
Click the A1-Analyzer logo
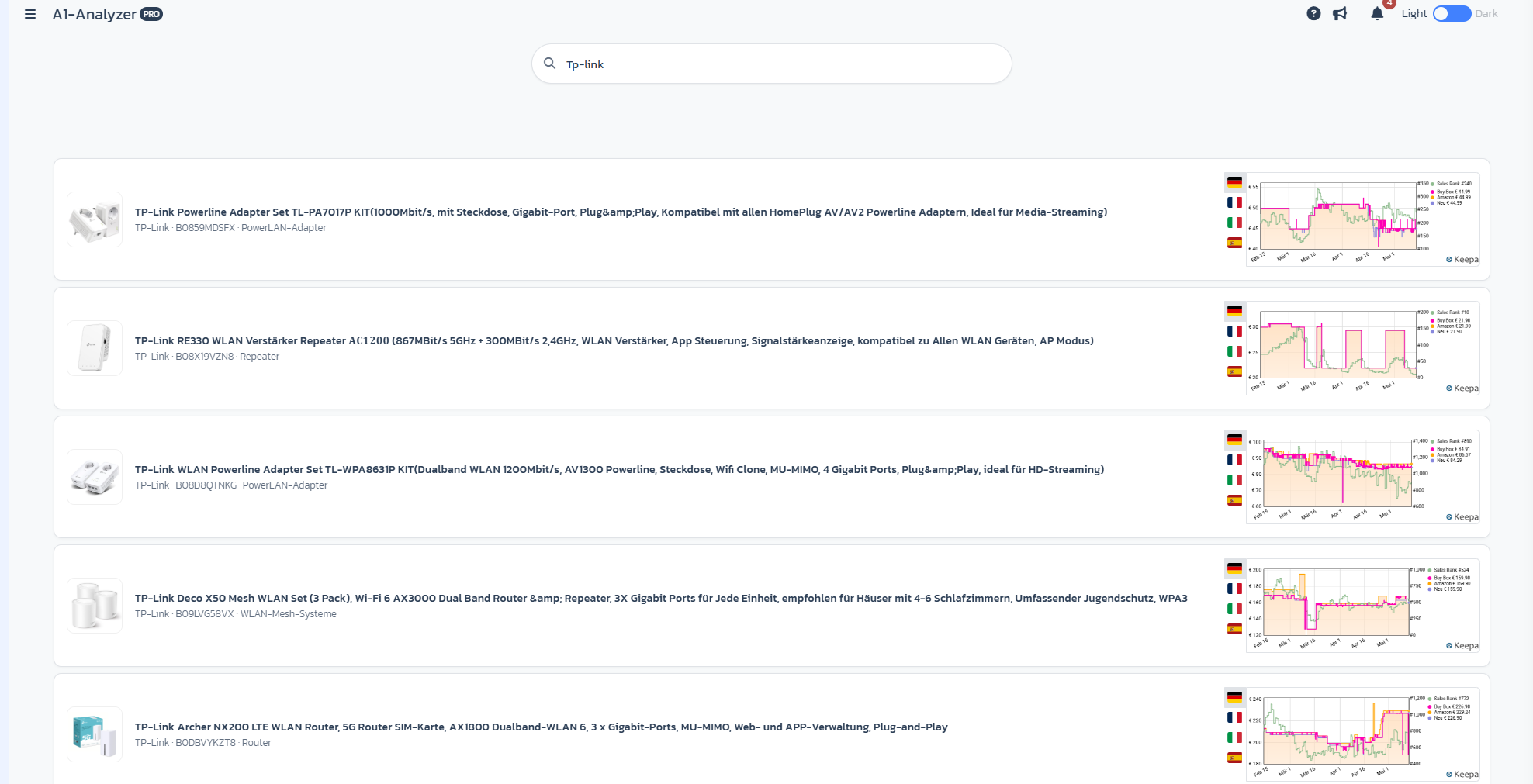(x=94, y=14)
